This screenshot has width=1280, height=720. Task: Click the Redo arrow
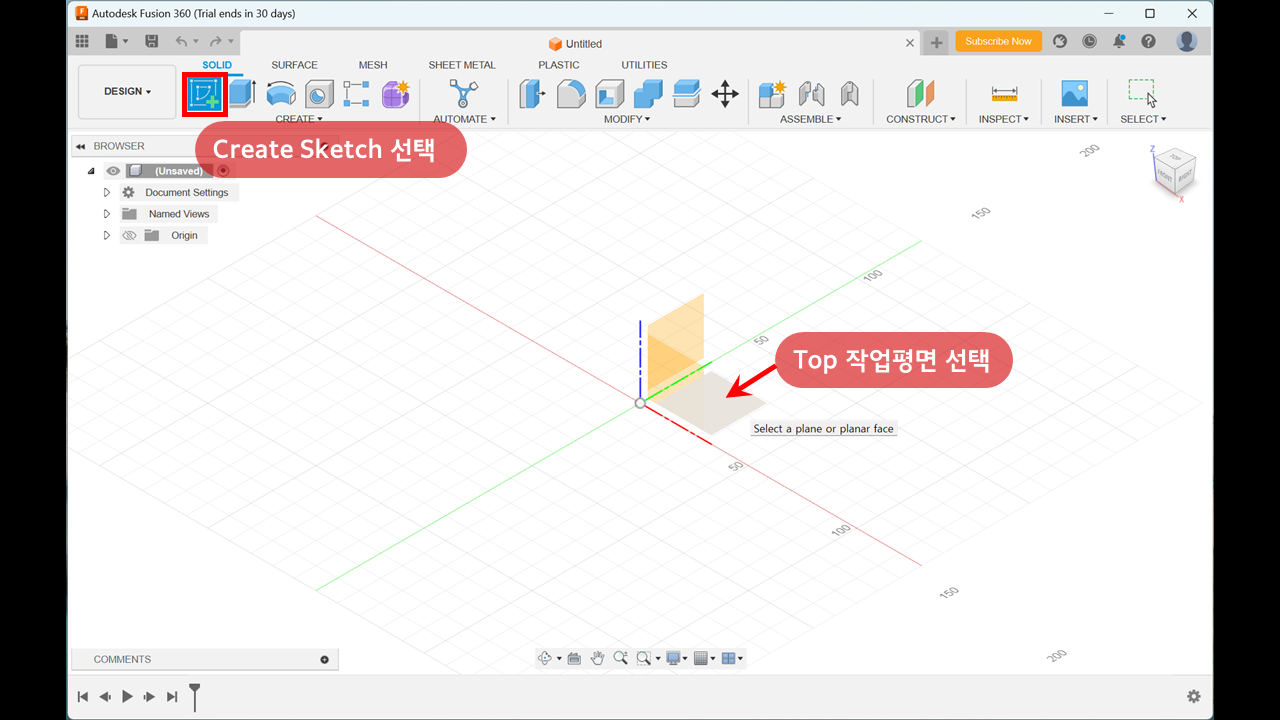click(x=216, y=41)
